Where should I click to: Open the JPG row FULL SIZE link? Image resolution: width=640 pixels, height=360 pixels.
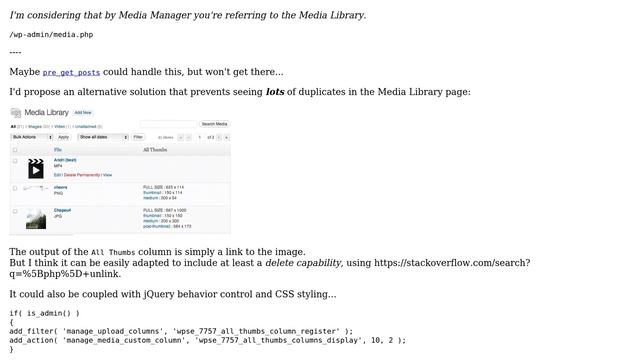[164, 210]
